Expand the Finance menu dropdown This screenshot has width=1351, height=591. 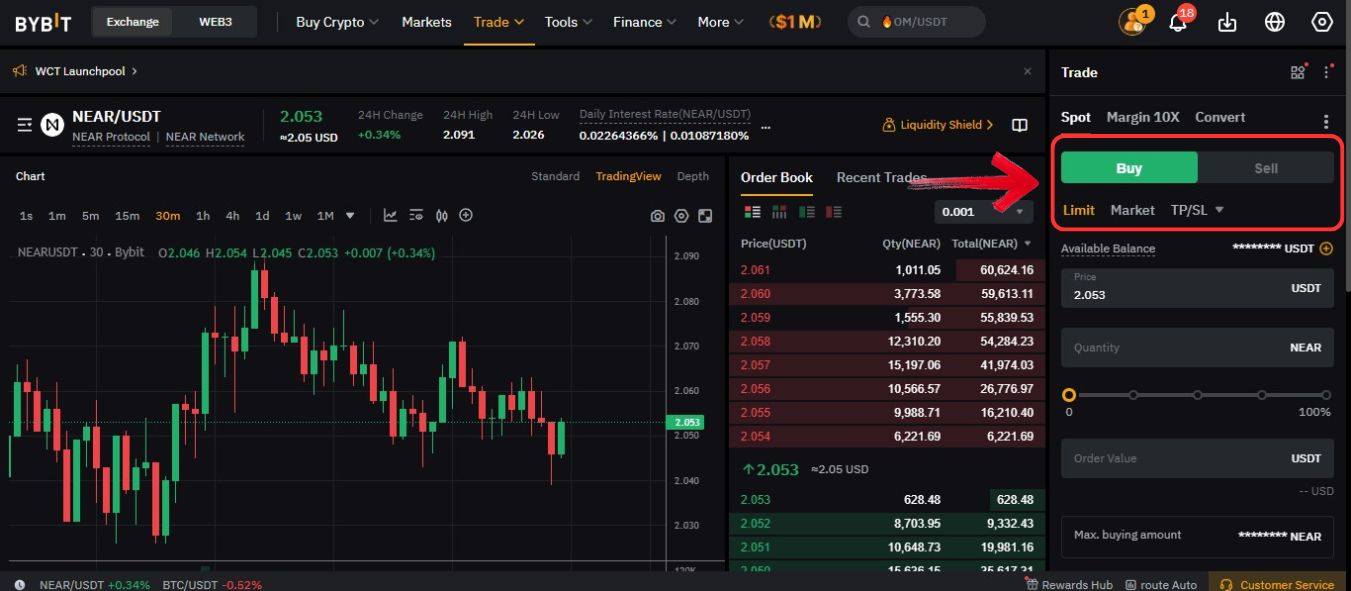click(645, 22)
